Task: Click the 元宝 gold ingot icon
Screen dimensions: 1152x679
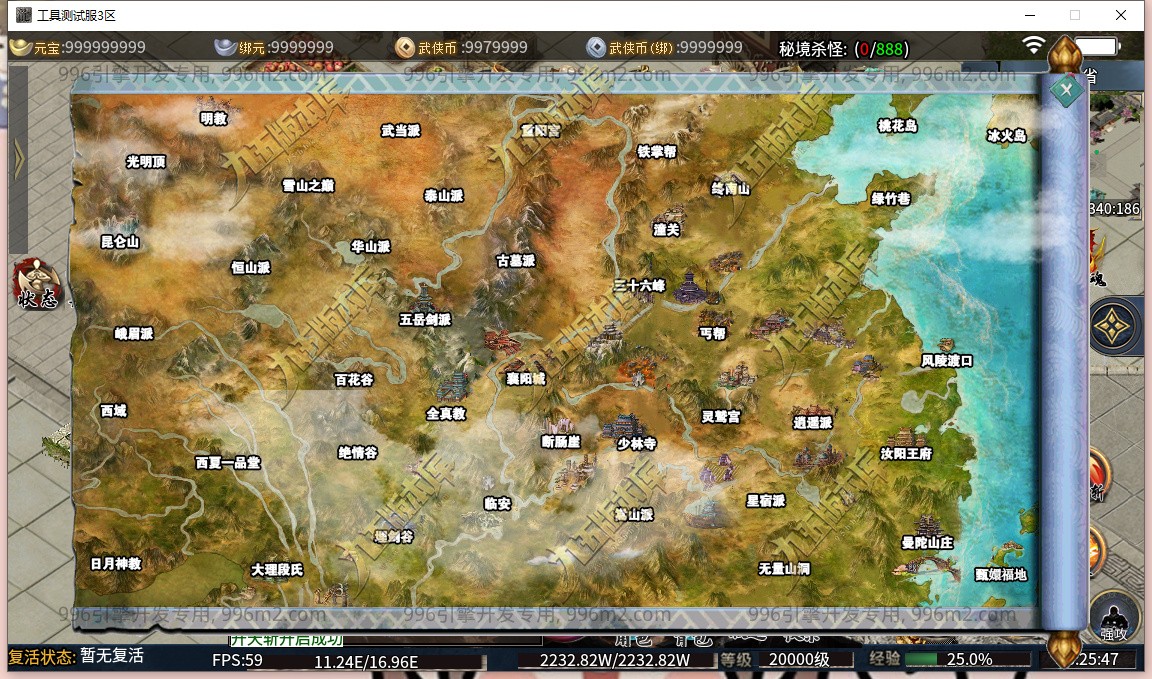Action: (x=21, y=48)
